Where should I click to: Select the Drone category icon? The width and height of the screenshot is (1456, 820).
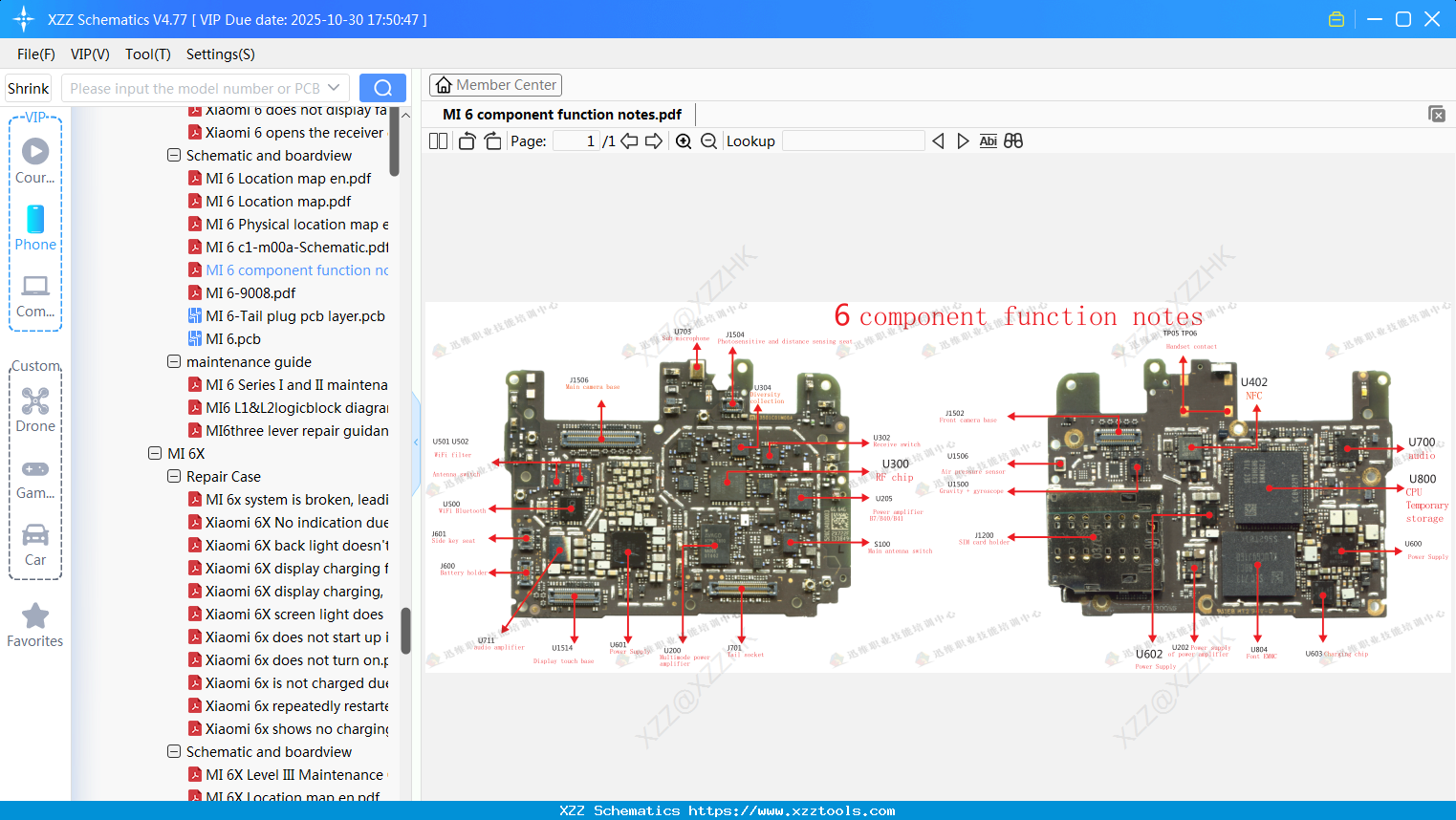[35, 410]
